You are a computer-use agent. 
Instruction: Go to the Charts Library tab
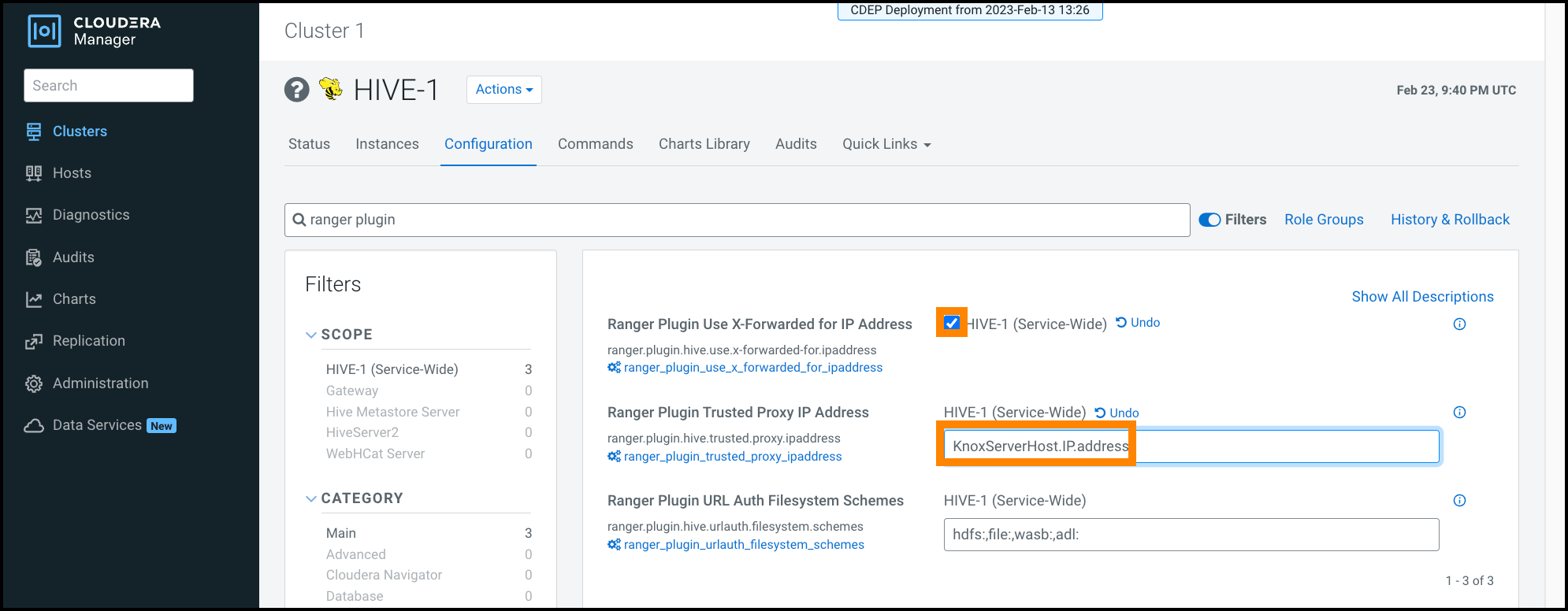(x=704, y=144)
